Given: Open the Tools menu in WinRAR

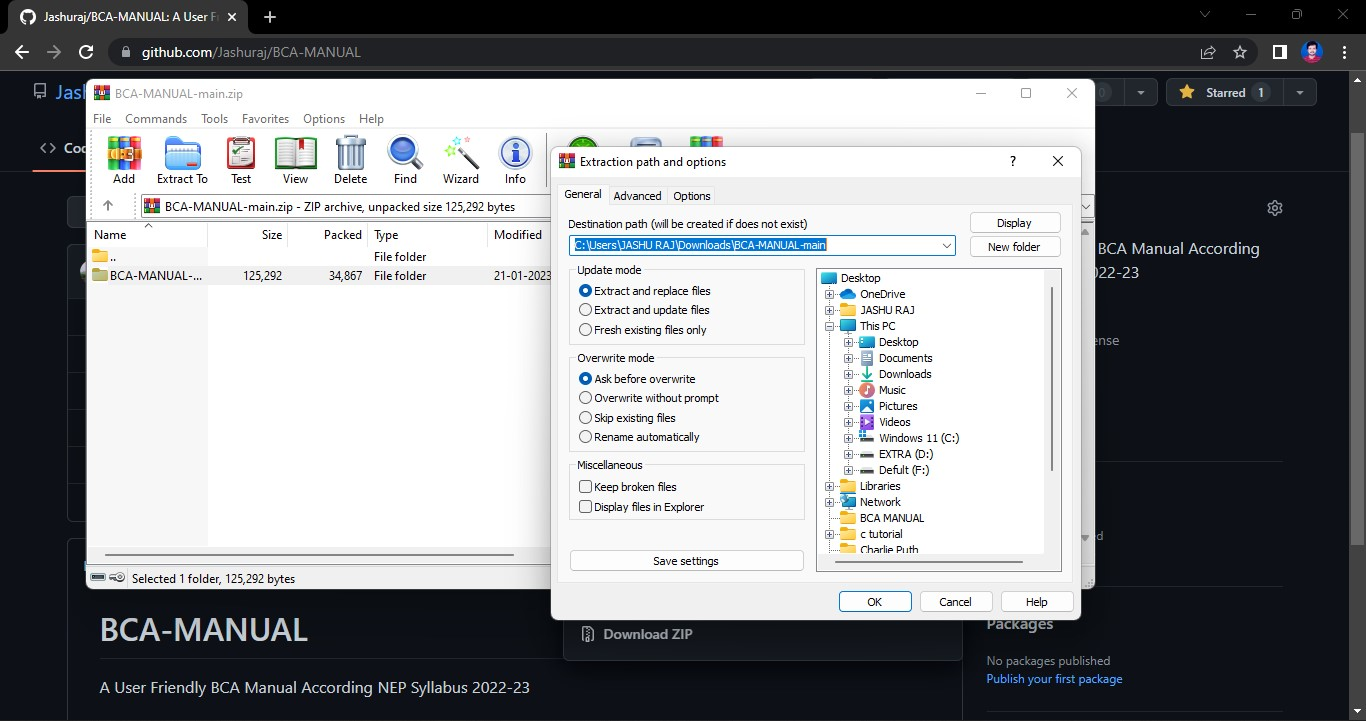Looking at the screenshot, I should tap(214, 118).
